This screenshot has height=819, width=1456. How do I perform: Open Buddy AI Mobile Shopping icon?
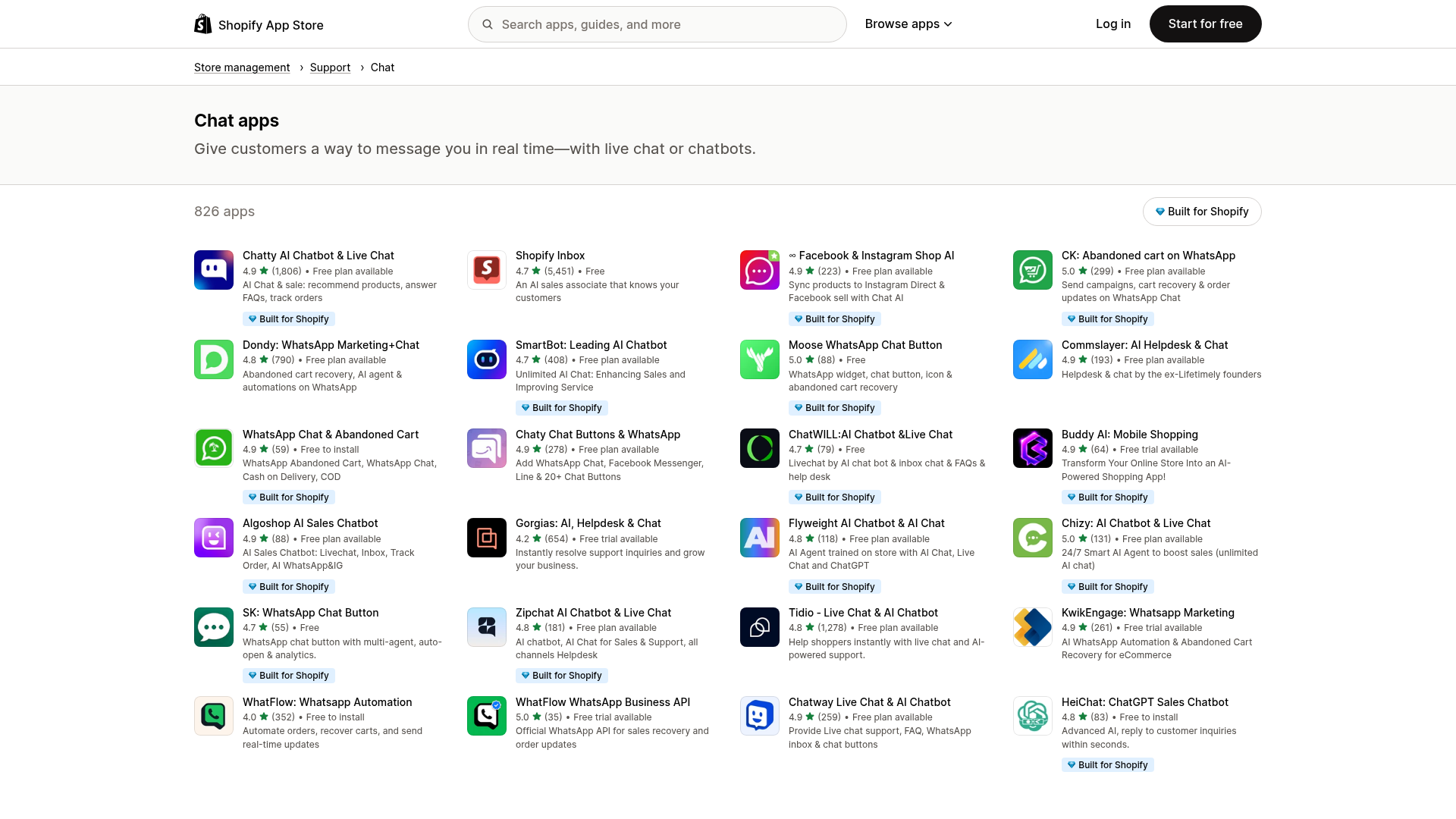pos(1033,448)
